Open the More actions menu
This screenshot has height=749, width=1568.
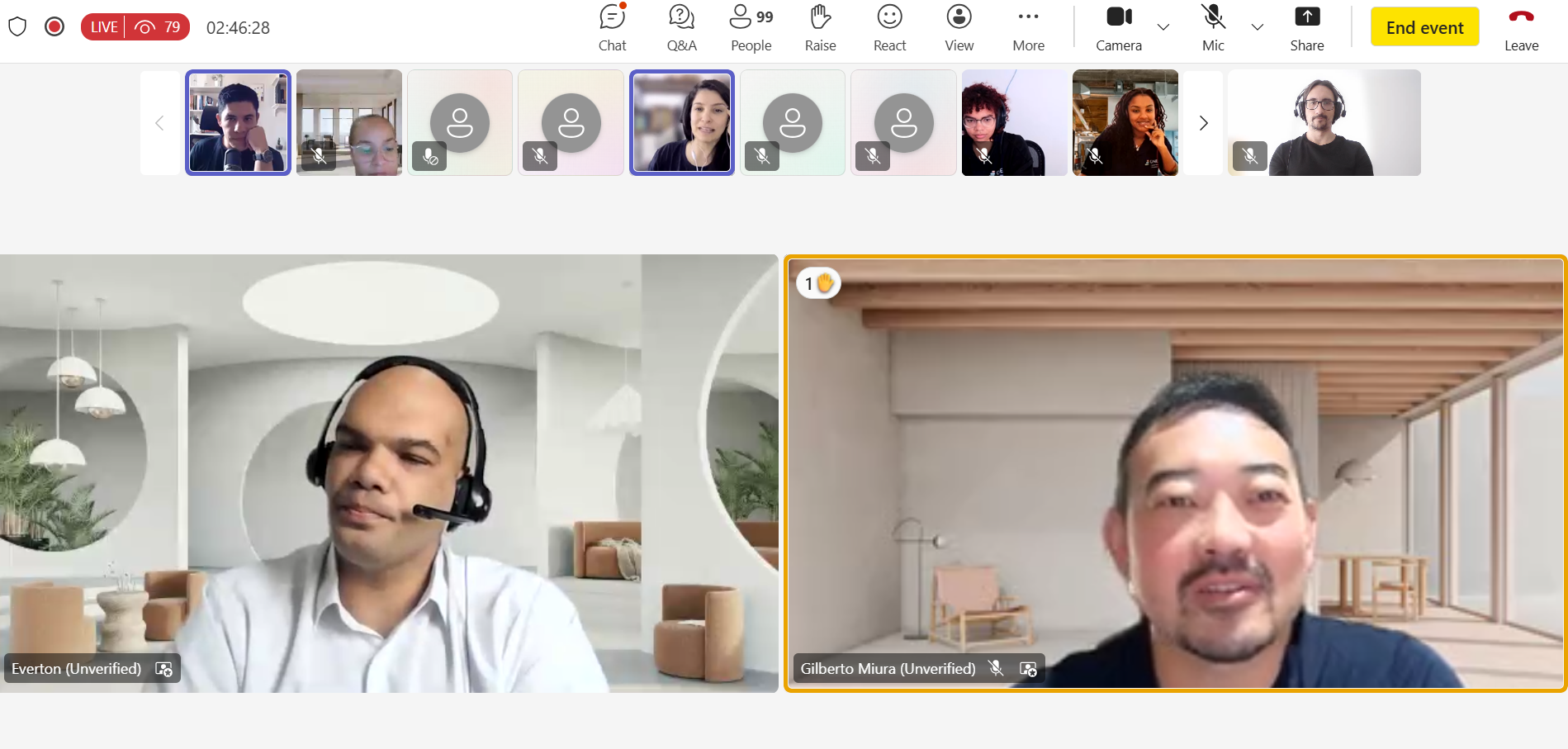[x=1028, y=27]
